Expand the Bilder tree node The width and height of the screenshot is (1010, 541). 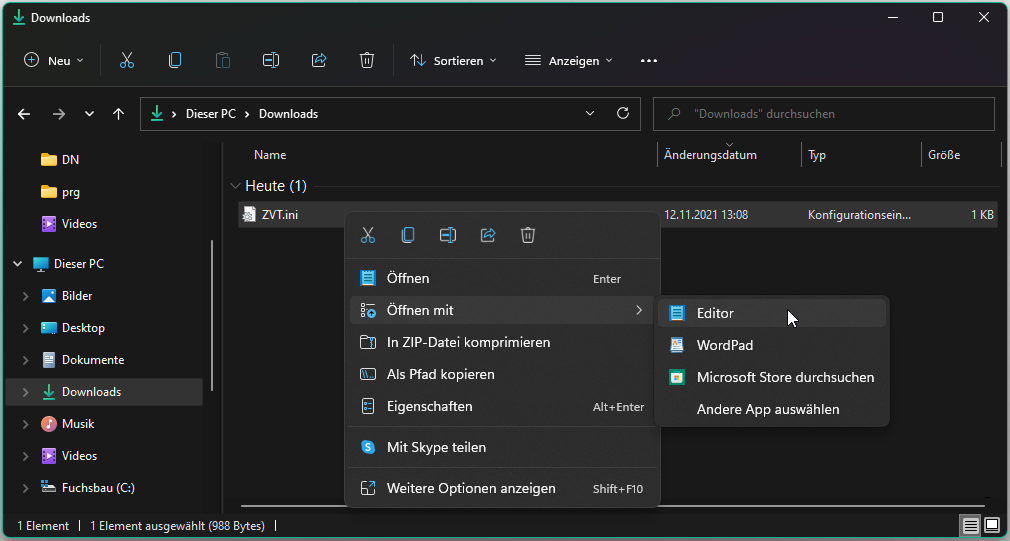[26, 296]
